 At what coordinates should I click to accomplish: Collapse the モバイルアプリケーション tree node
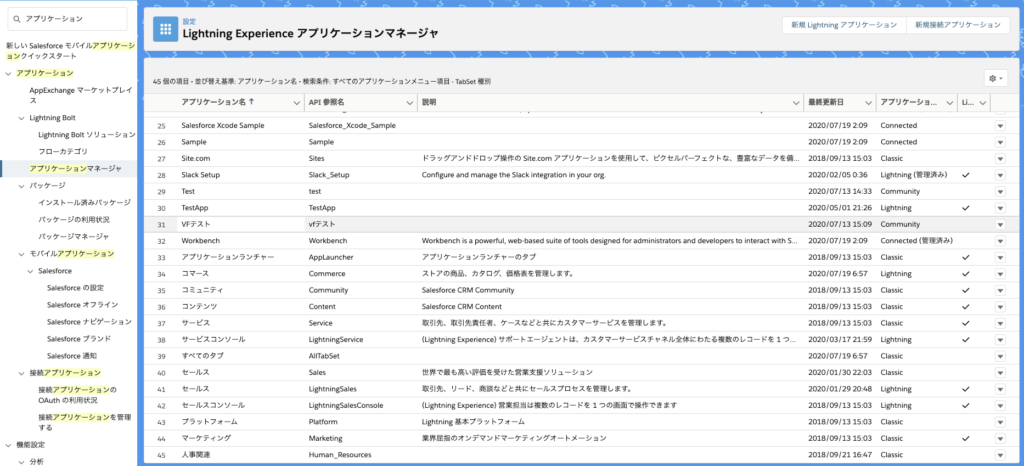click(21, 253)
